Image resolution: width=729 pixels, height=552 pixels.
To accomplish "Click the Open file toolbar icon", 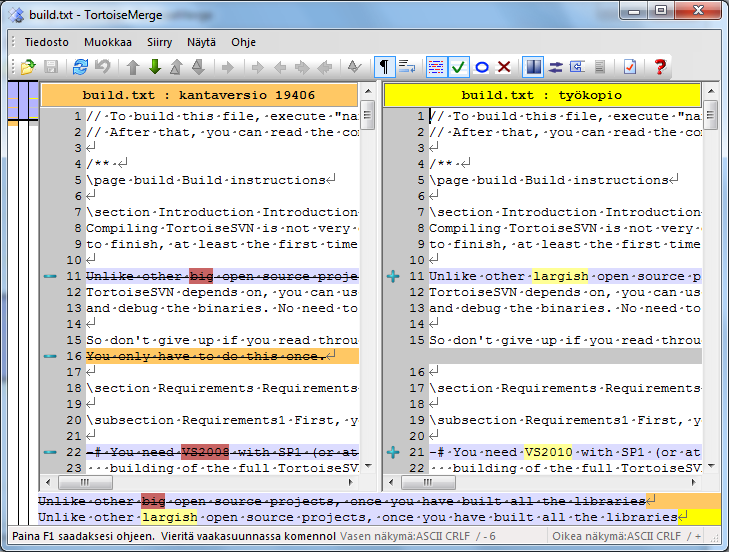I will click(x=28, y=67).
